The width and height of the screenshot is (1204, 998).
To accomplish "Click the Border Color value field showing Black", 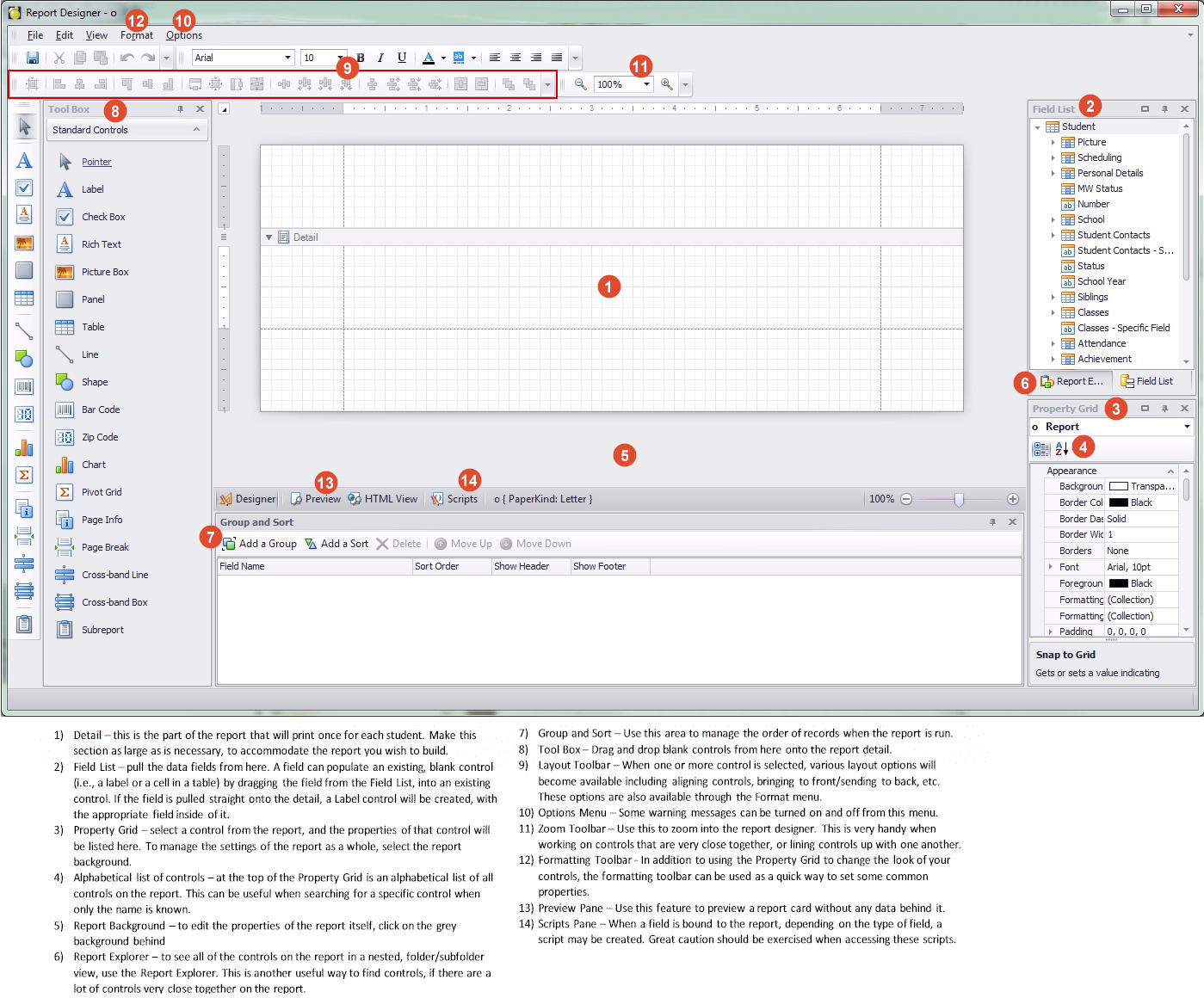I will (1141, 502).
